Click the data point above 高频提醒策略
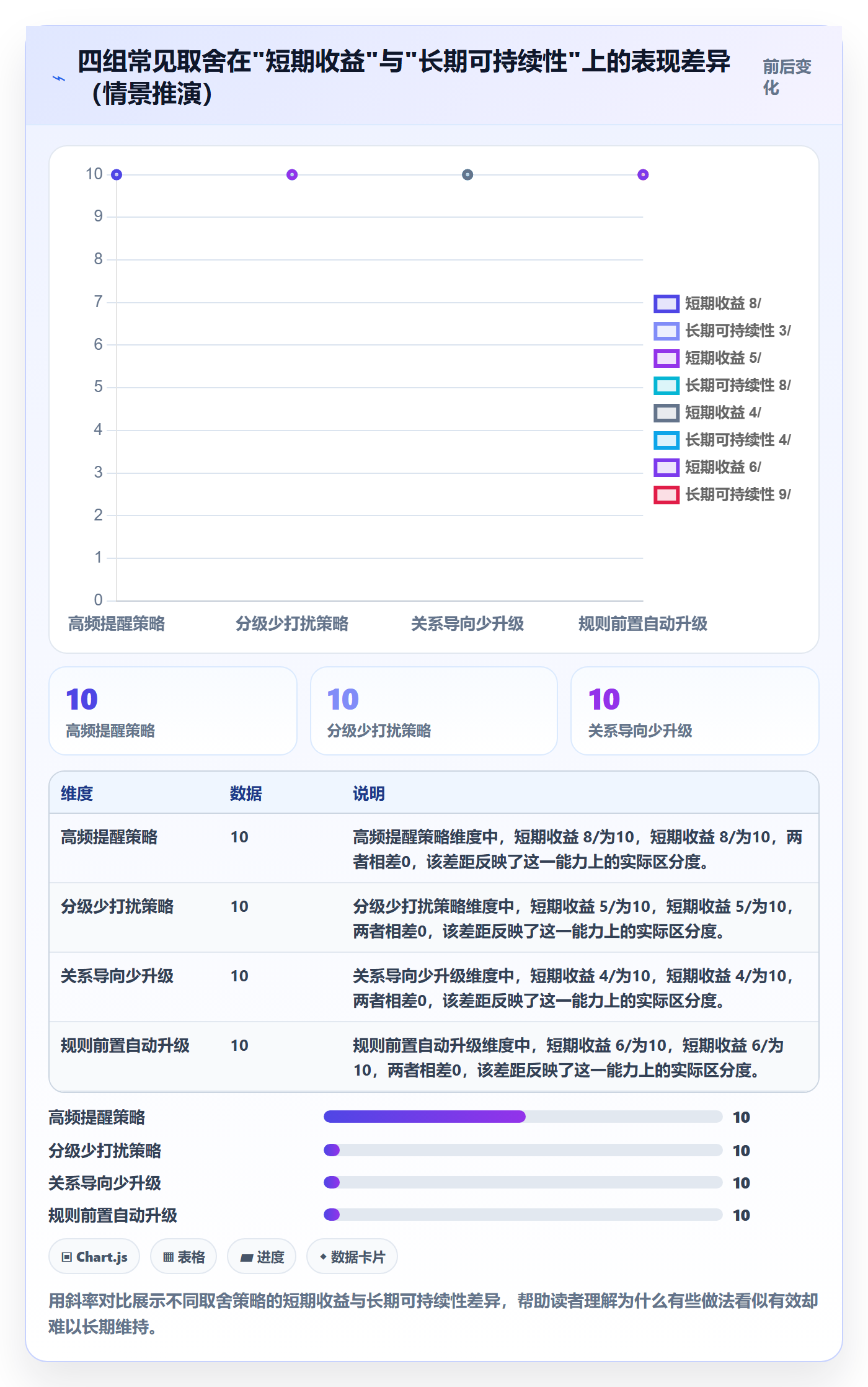This screenshot has width=868, height=1387. [x=117, y=175]
